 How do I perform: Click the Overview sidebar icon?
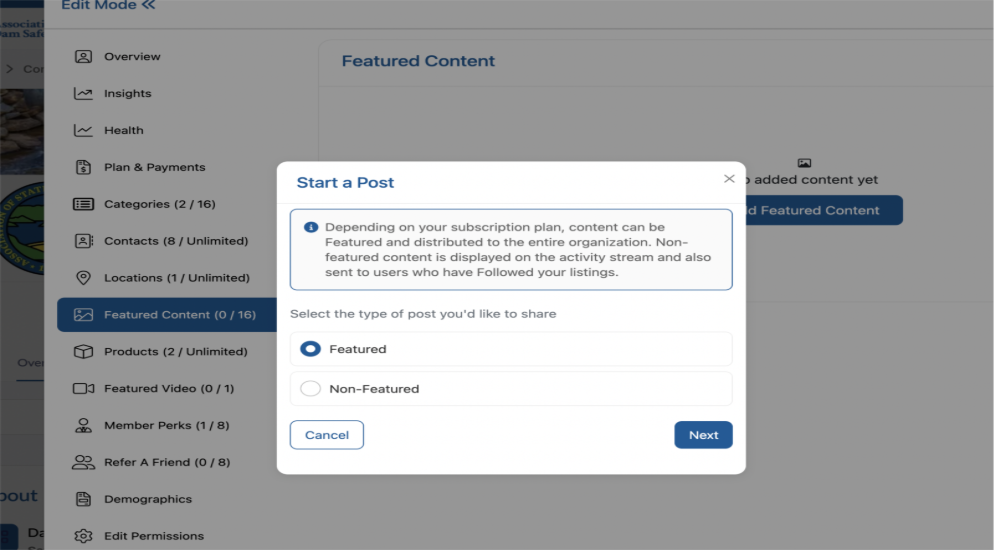pyautogui.click(x=84, y=57)
